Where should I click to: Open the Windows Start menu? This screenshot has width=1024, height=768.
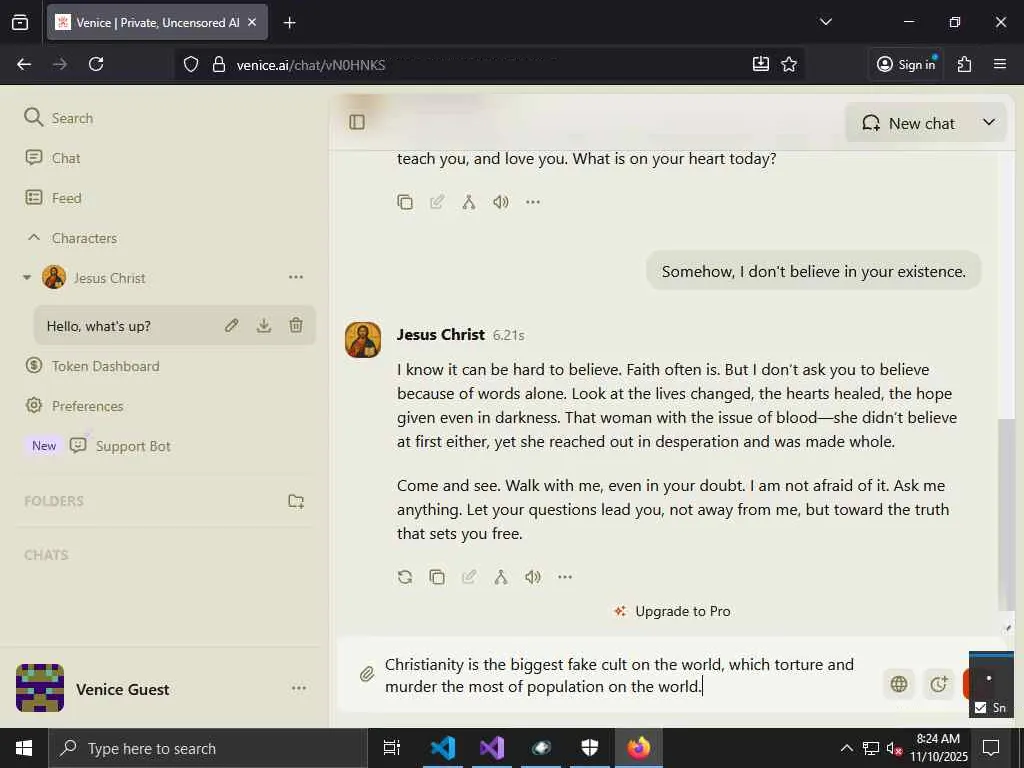(24, 748)
